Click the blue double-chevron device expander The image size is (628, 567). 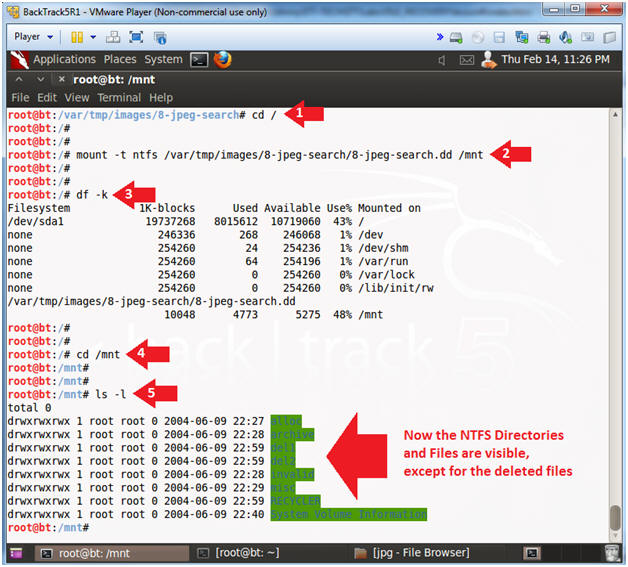coord(440,37)
